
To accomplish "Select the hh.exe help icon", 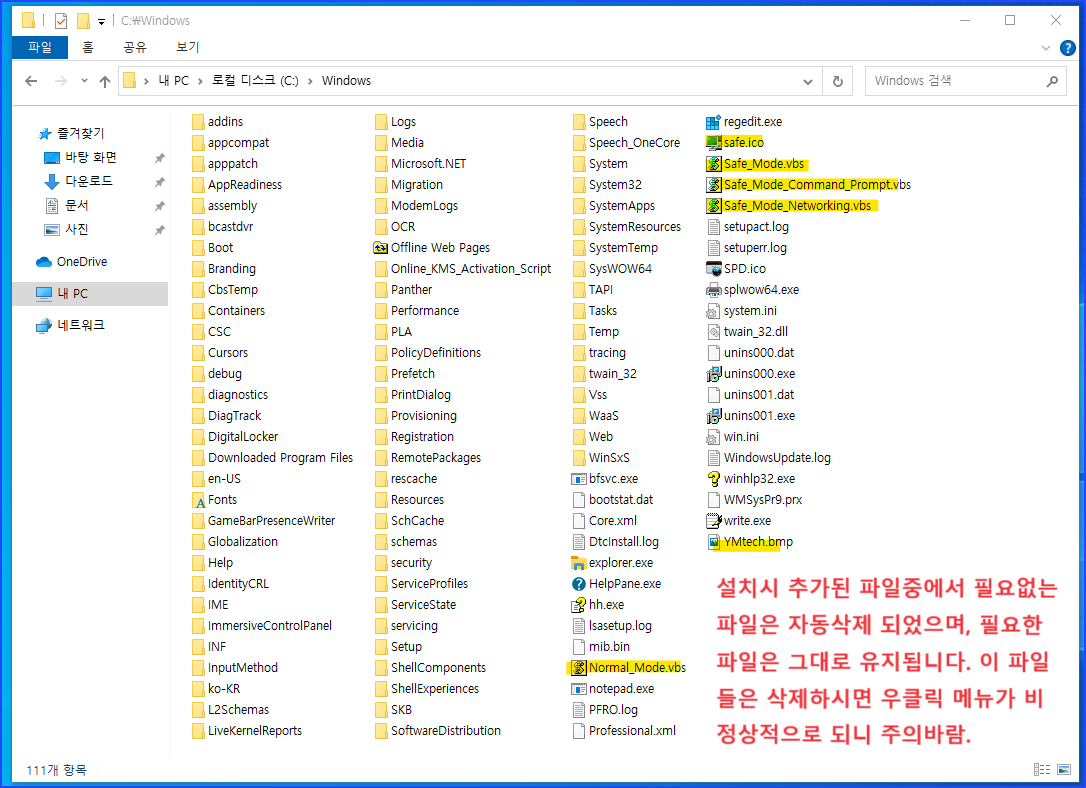I will pos(578,605).
